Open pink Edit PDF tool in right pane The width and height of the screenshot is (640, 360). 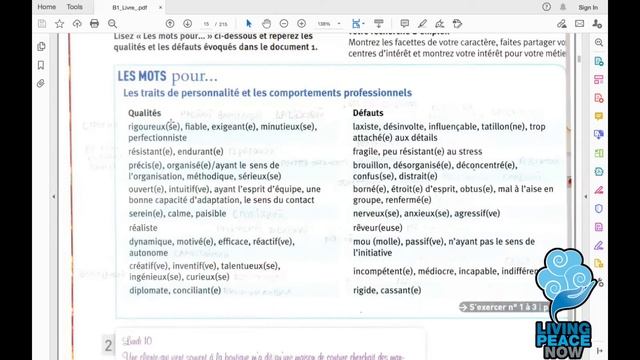[x=599, y=80]
